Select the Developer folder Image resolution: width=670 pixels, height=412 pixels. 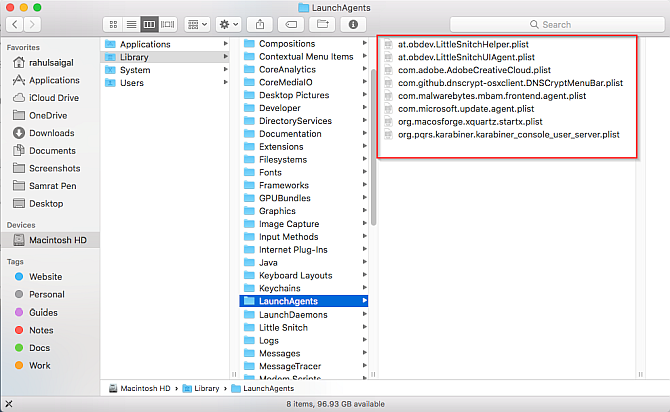coord(304,108)
